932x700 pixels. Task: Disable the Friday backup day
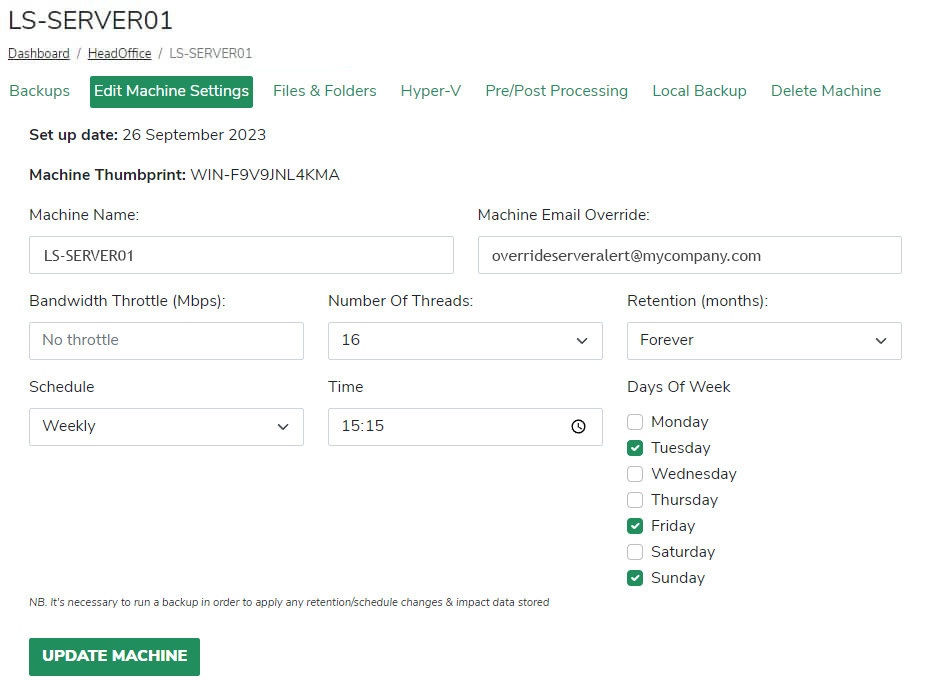[x=635, y=526]
